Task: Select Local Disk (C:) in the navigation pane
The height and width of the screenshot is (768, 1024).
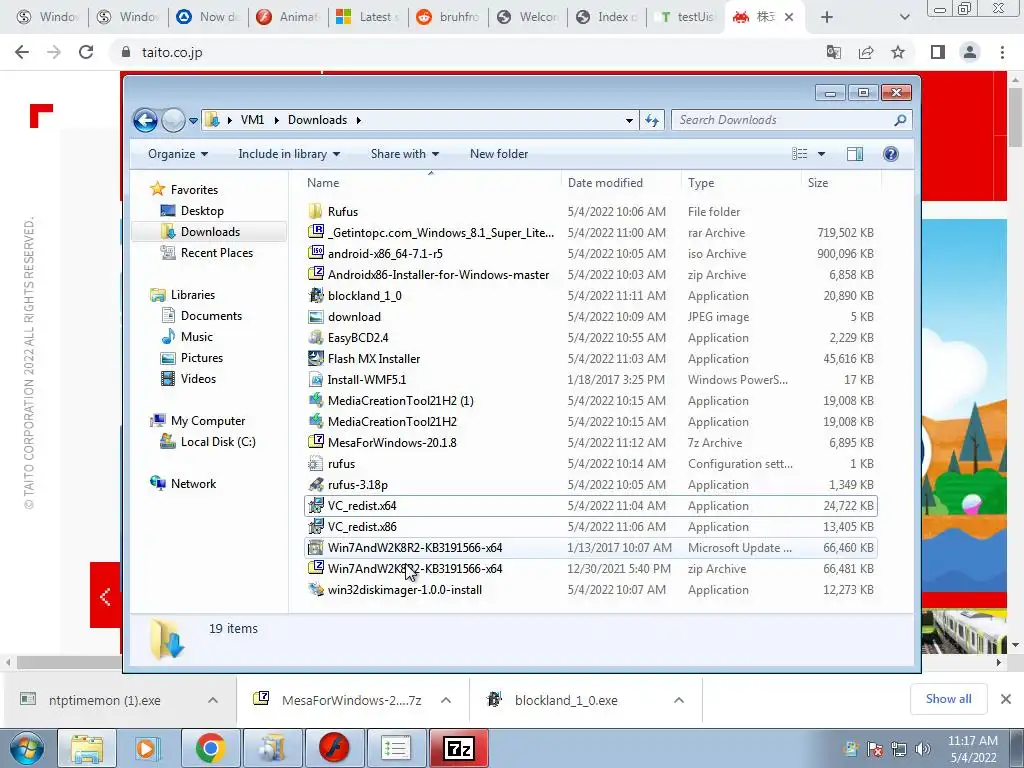Action: click(217, 442)
